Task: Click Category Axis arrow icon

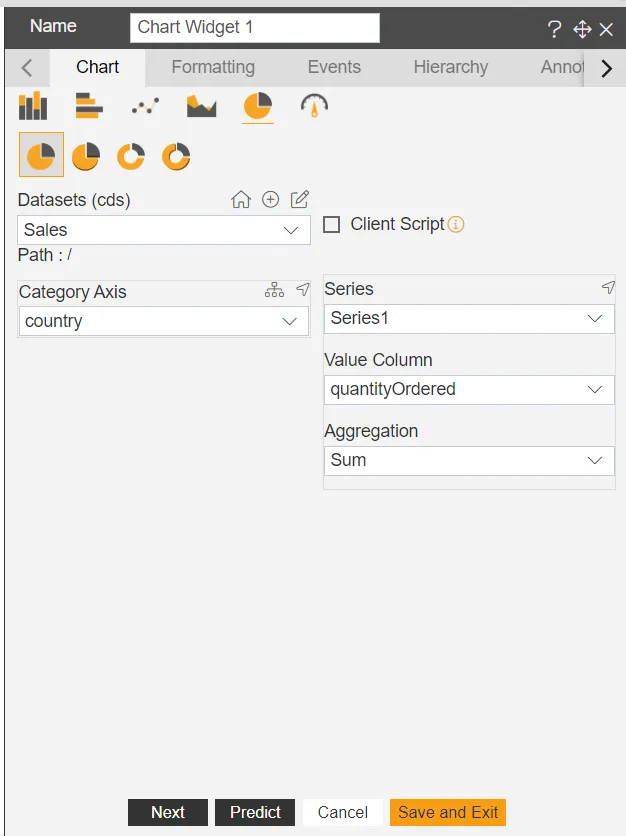Action: click(303, 290)
